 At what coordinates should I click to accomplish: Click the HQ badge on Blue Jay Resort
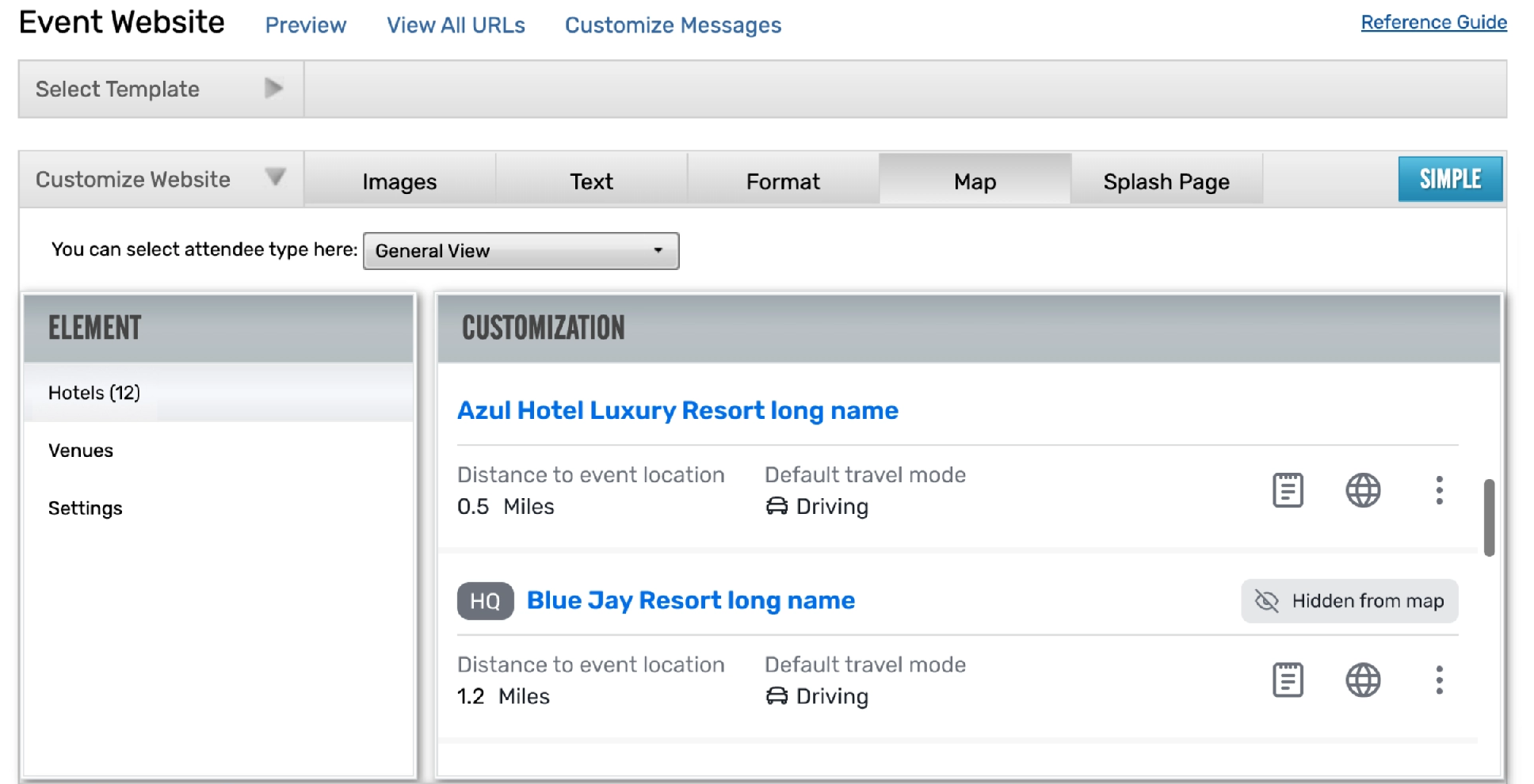pos(485,601)
